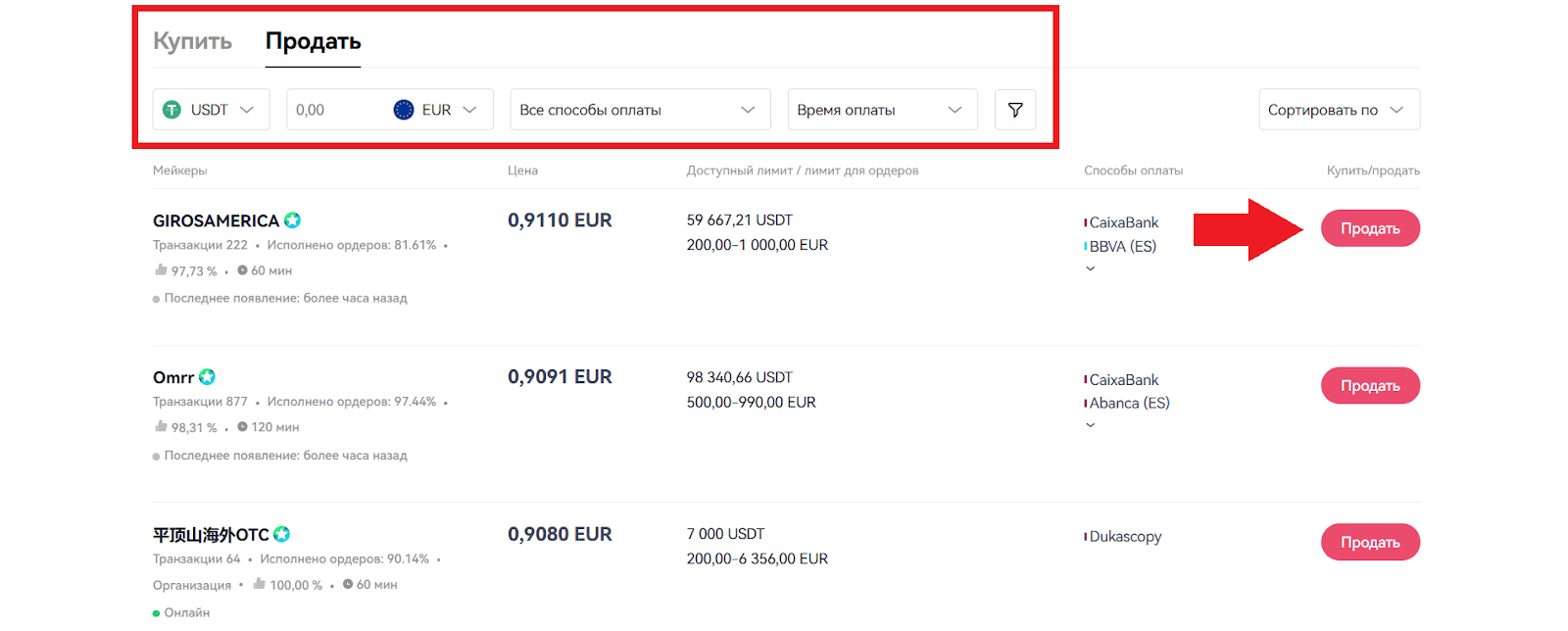Expand Все способы оплаты dropdown
The image size is (1568, 631).
(639, 110)
